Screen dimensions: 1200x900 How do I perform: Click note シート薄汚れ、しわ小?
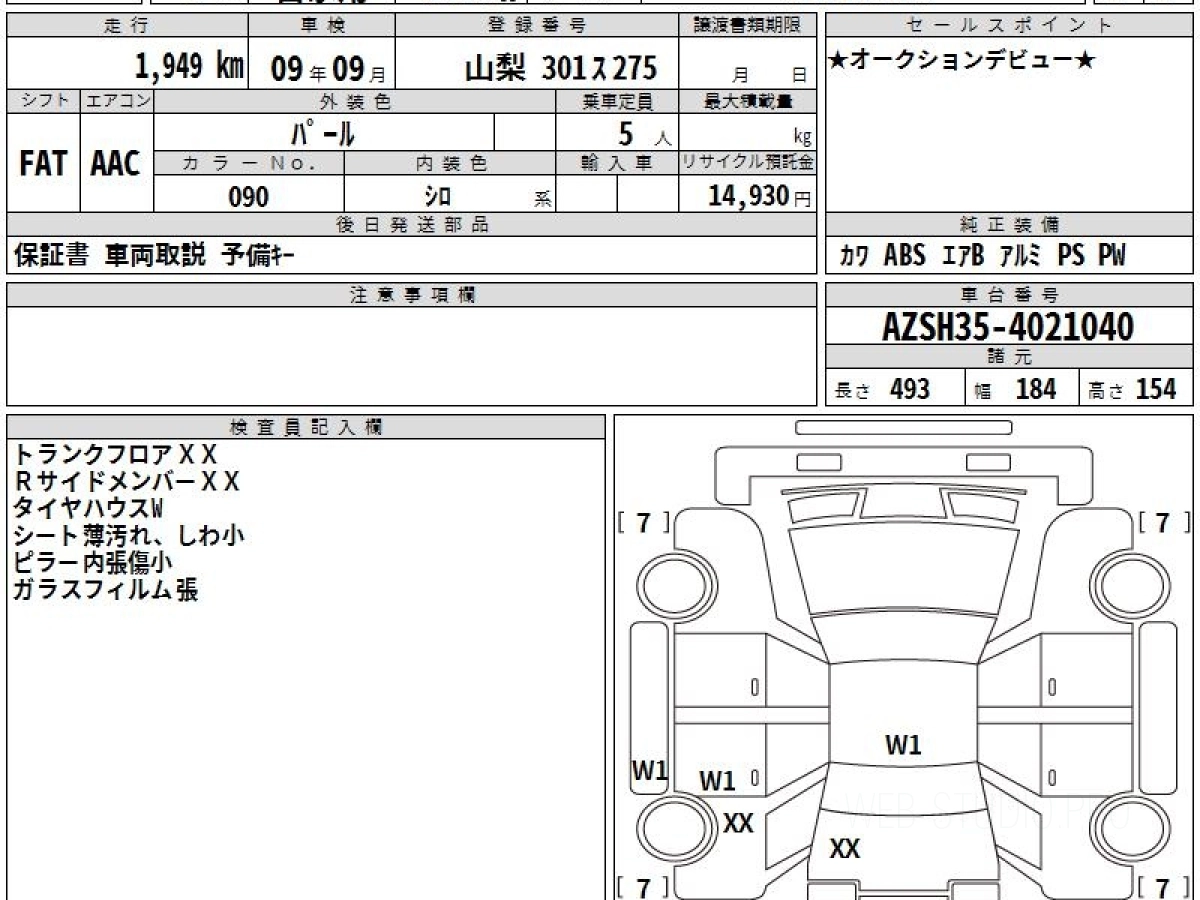click(128, 535)
